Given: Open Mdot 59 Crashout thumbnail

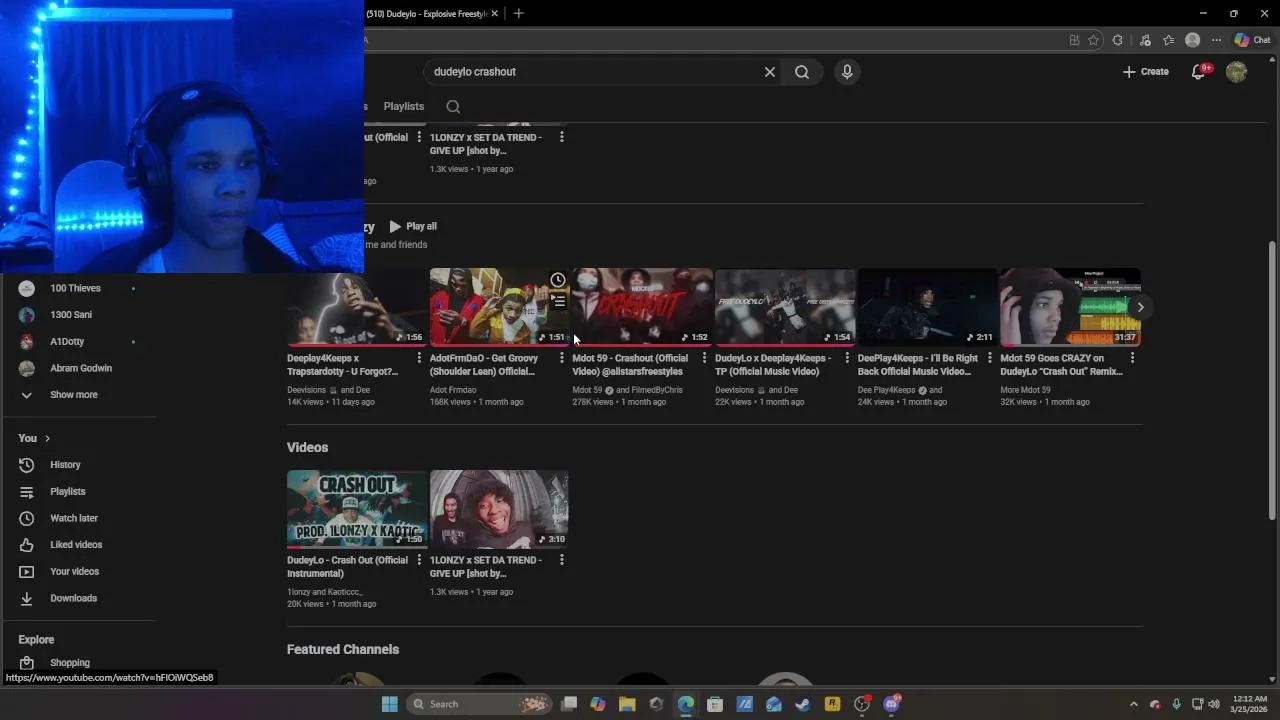Looking at the screenshot, I should coord(642,307).
